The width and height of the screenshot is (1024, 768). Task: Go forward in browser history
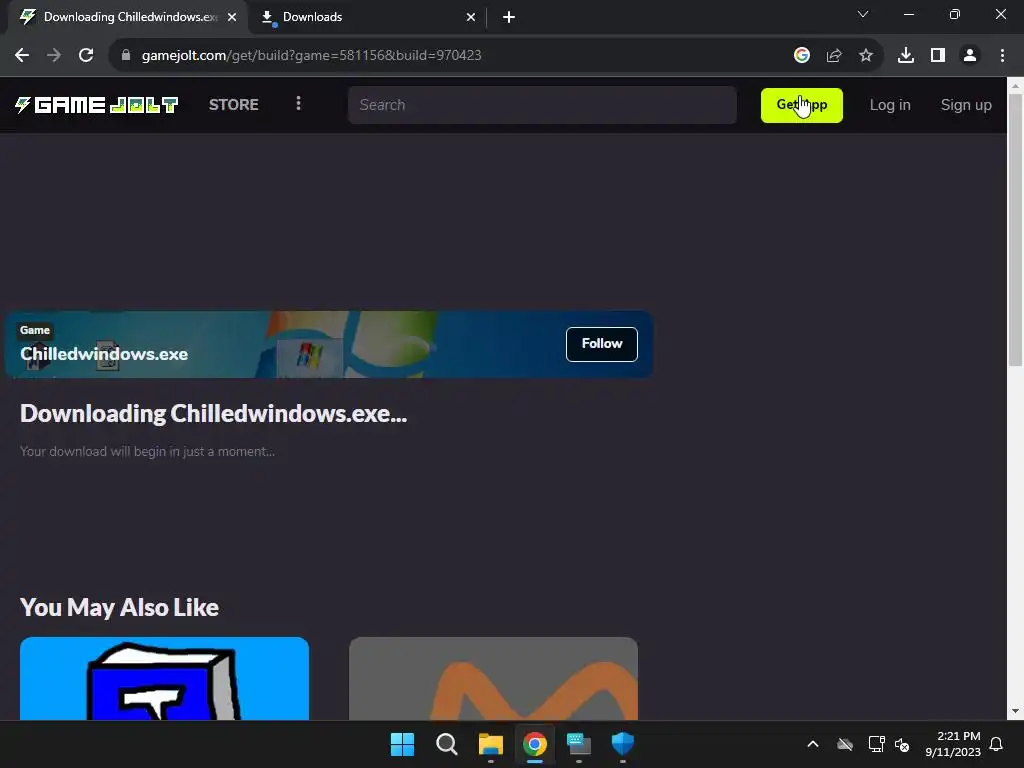pos(54,56)
